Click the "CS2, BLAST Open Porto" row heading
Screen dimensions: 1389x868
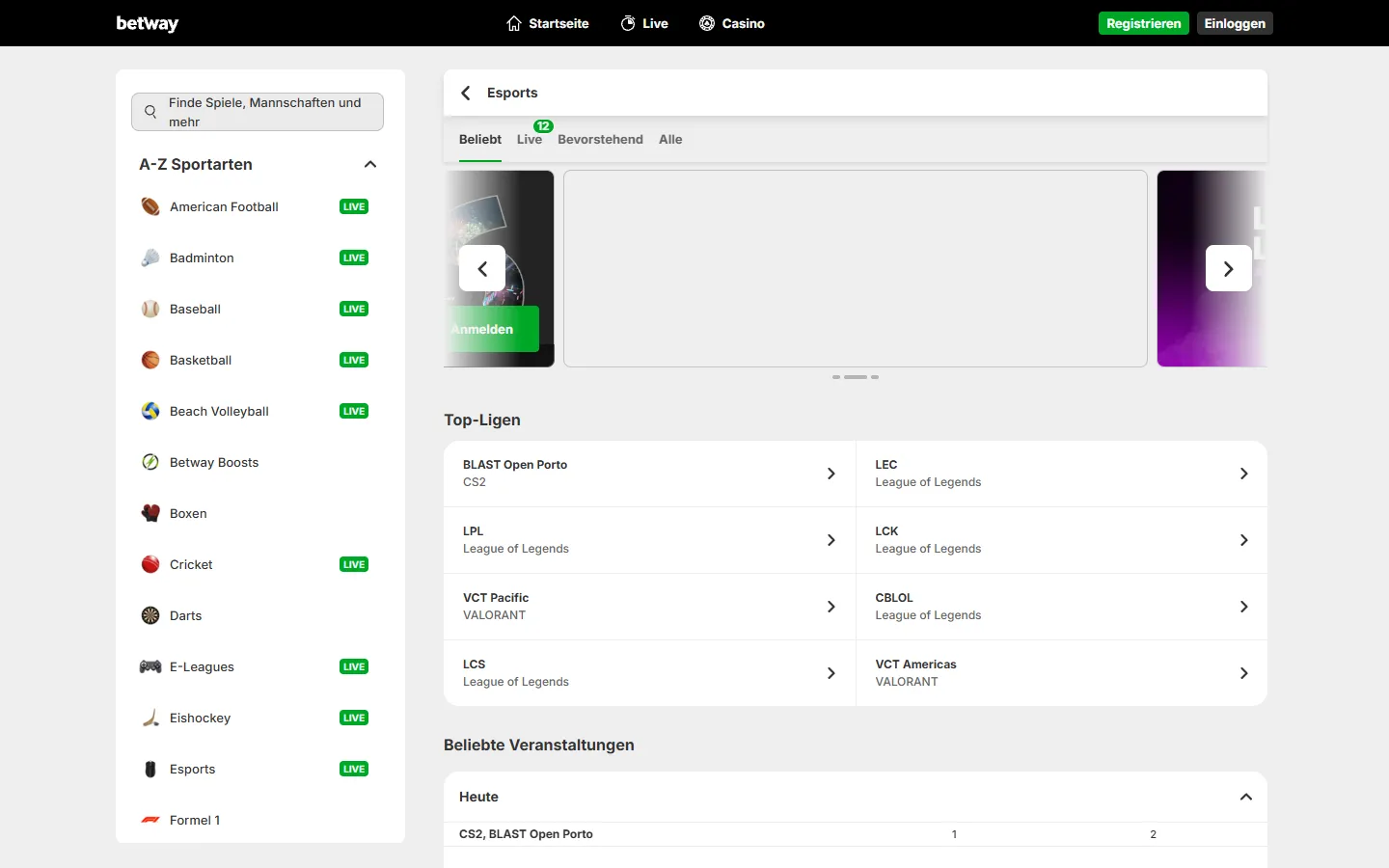(x=526, y=834)
